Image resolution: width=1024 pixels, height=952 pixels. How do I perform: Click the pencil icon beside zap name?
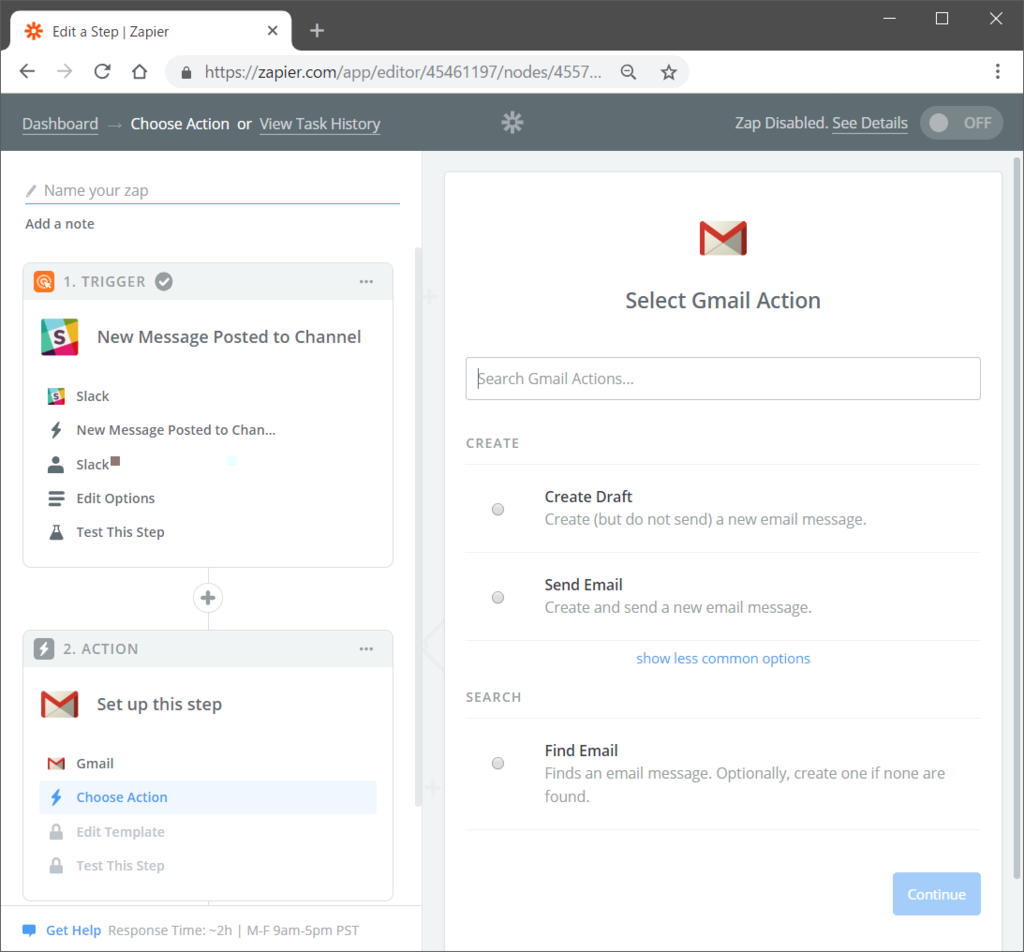31,191
